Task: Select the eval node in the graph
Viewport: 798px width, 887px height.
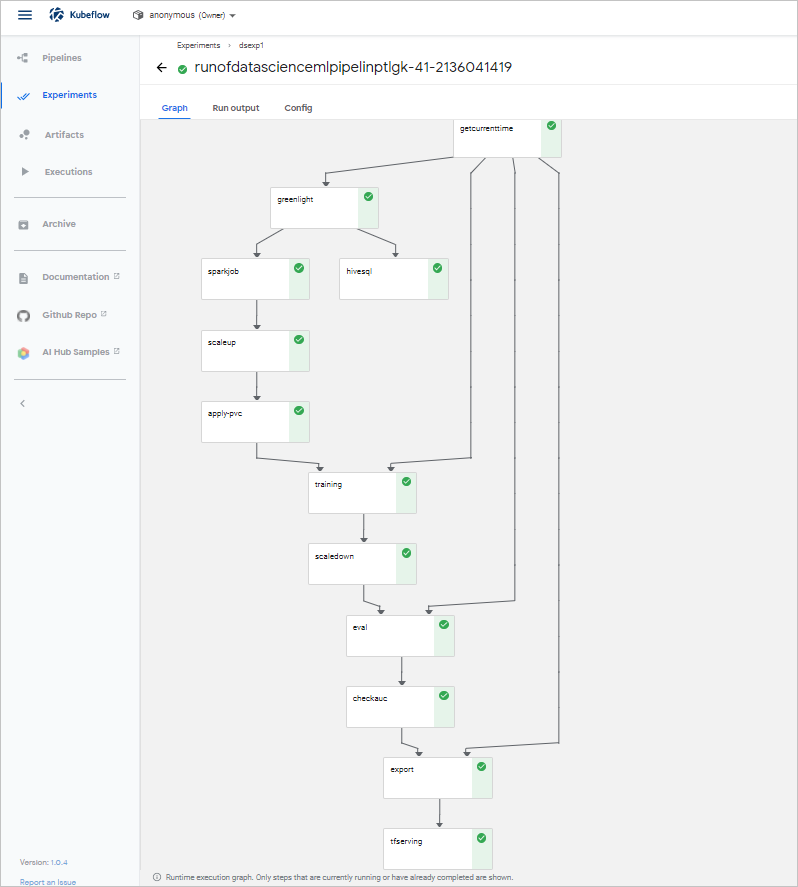Action: pyautogui.click(x=390, y=635)
